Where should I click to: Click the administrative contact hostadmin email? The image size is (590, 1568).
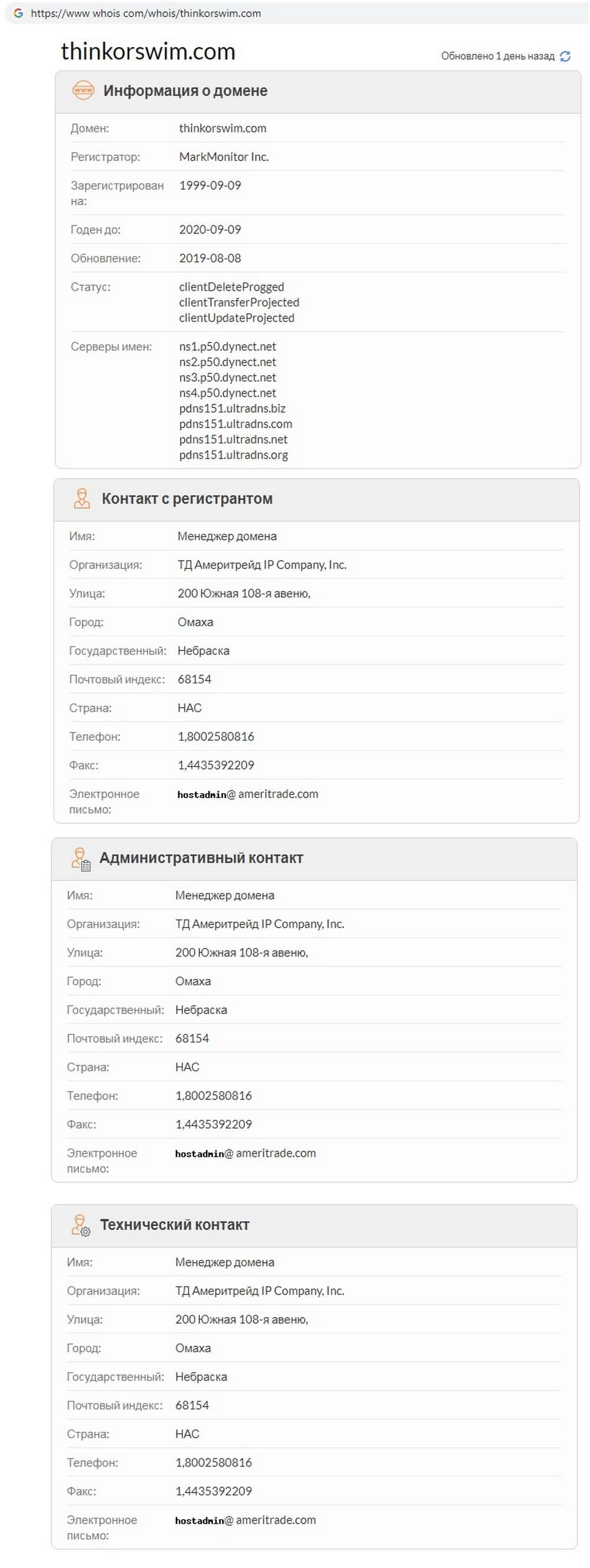(x=245, y=1153)
